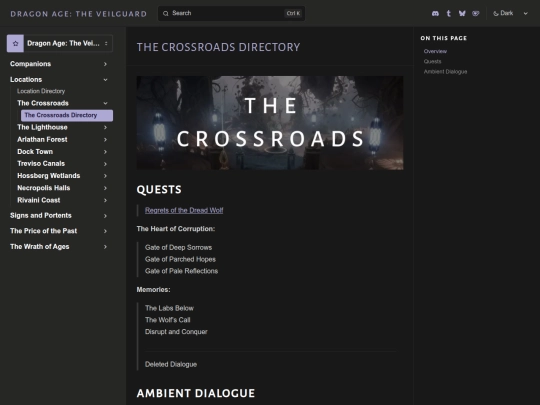Image resolution: width=540 pixels, height=405 pixels.
Task: Collapse the Locations section chevron
Action: click(x=105, y=80)
